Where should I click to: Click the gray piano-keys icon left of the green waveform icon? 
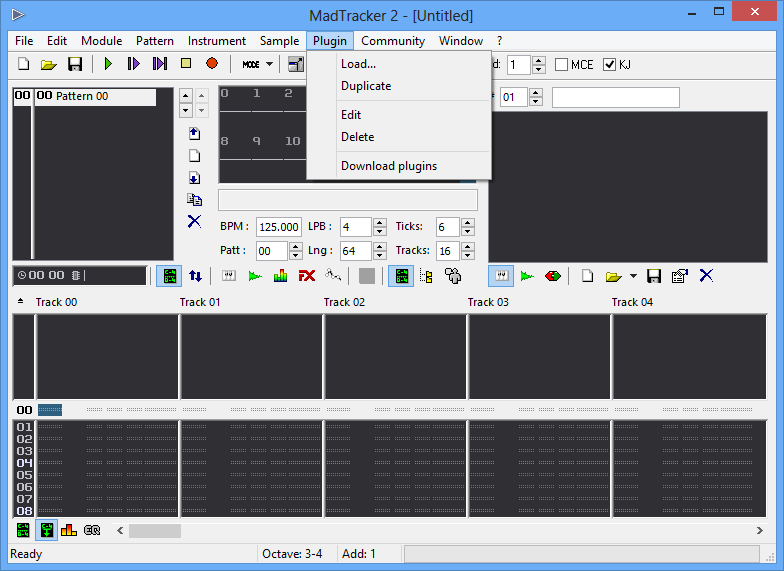[229, 276]
